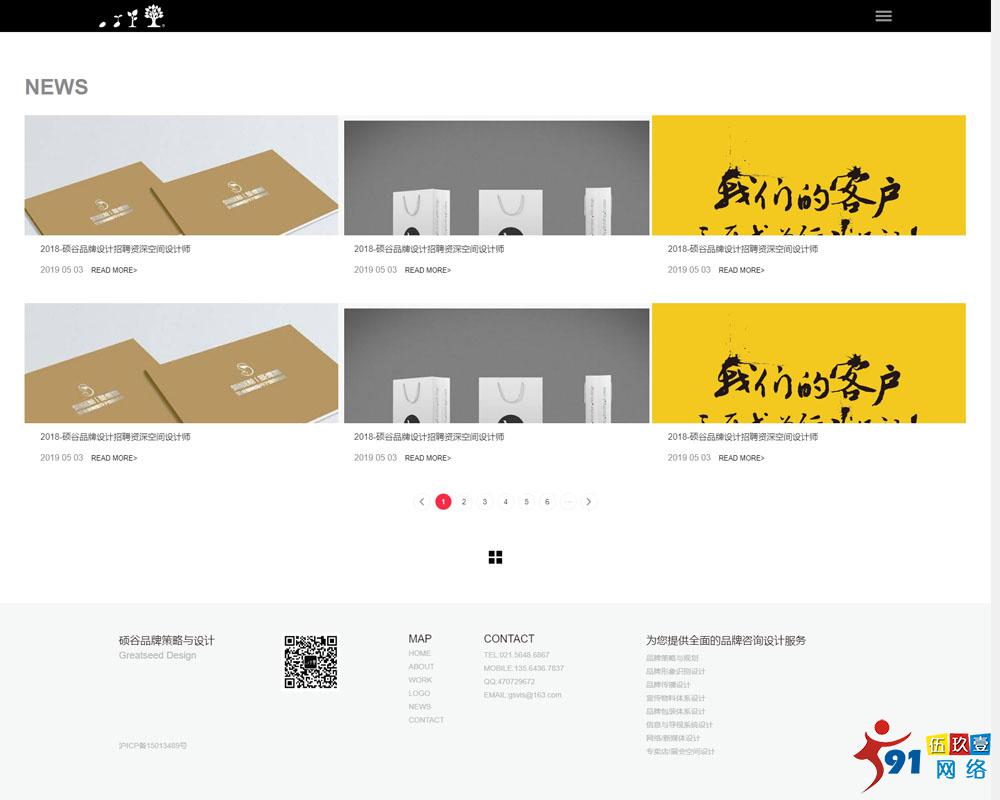The height and width of the screenshot is (800, 1000).
Task: Click the email address in footer CONTACT
Action: click(522, 695)
